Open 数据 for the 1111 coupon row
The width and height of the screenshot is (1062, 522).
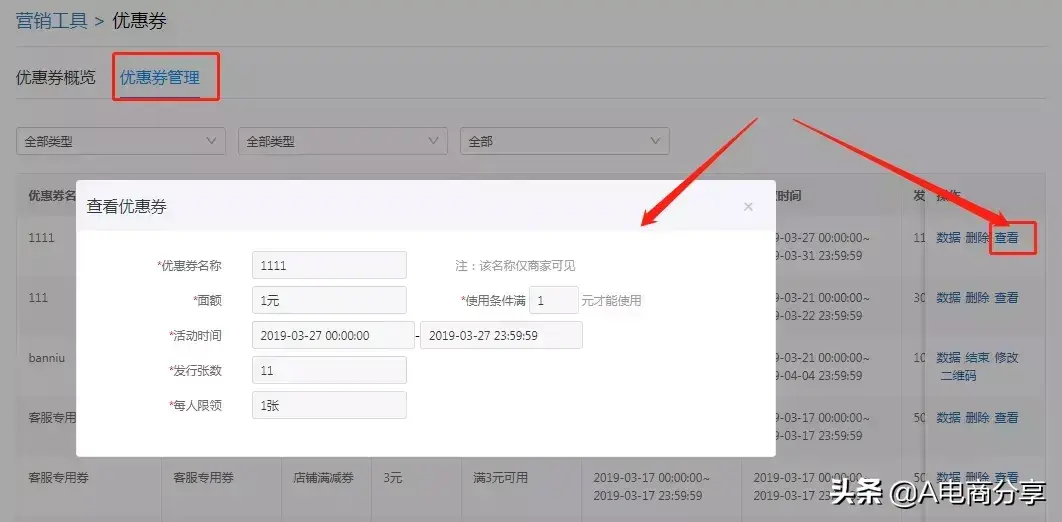click(x=948, y=238)
